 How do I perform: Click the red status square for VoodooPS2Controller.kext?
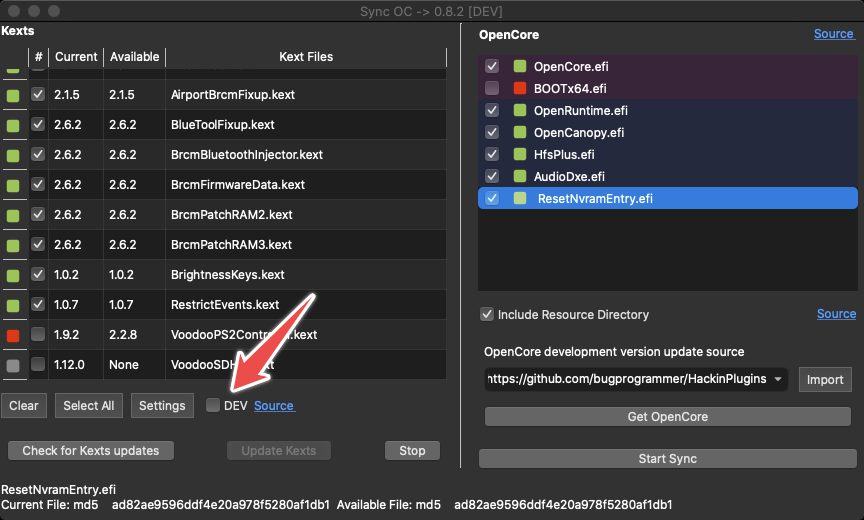[x=13, y=335]
